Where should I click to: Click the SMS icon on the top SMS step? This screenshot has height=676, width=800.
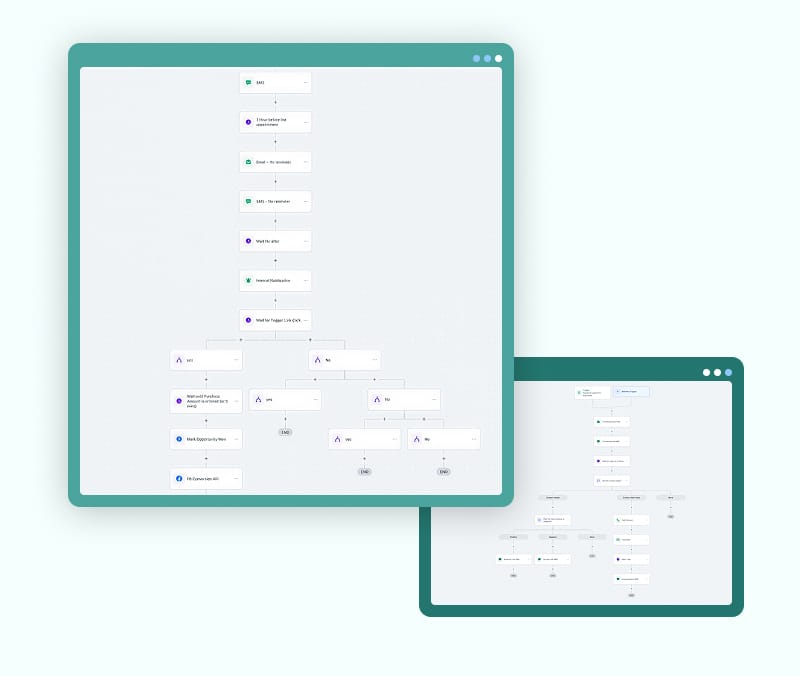[248, 83]
